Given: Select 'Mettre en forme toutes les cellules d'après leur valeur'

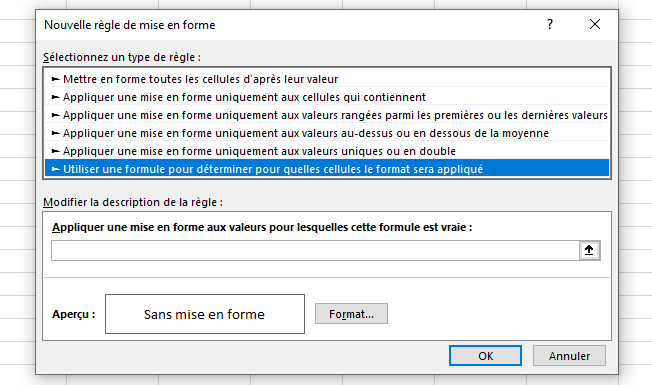Looking at the screenshot, I should coord(326,79).
